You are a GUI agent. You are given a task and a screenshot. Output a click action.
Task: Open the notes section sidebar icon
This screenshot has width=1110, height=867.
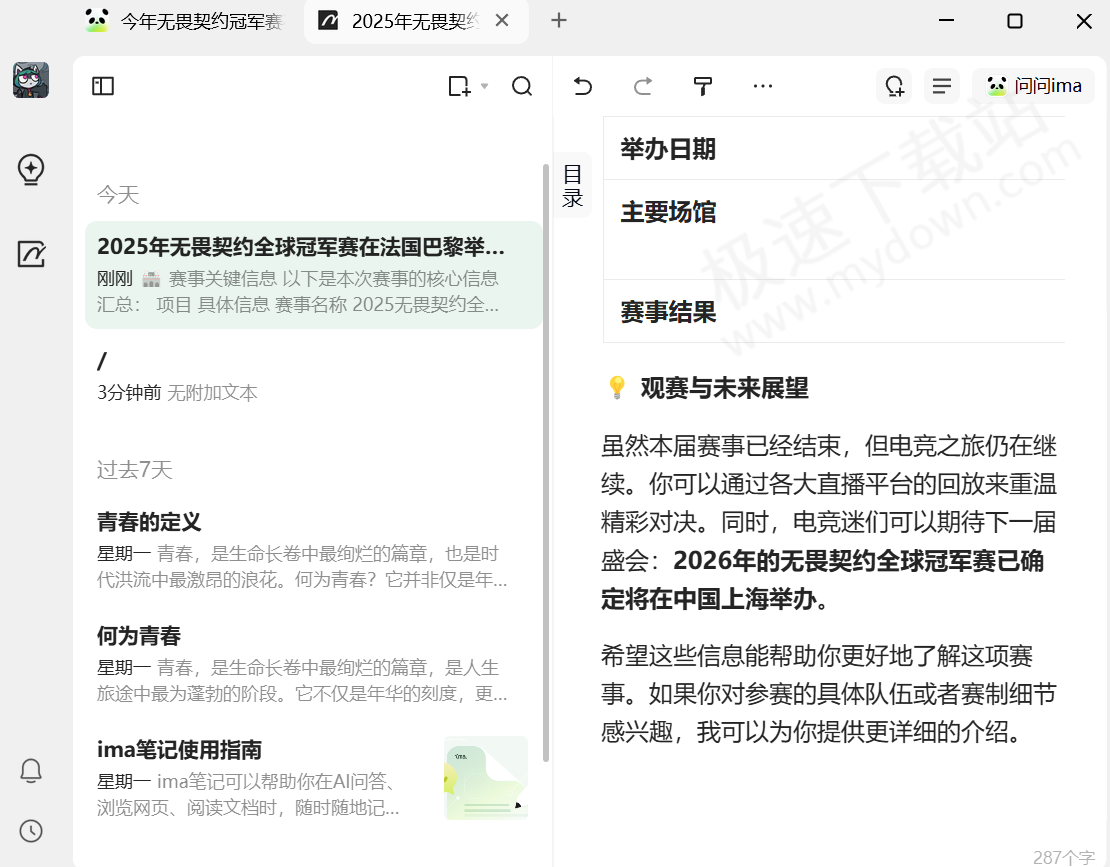pyautogui.click(x=31, y=254)
